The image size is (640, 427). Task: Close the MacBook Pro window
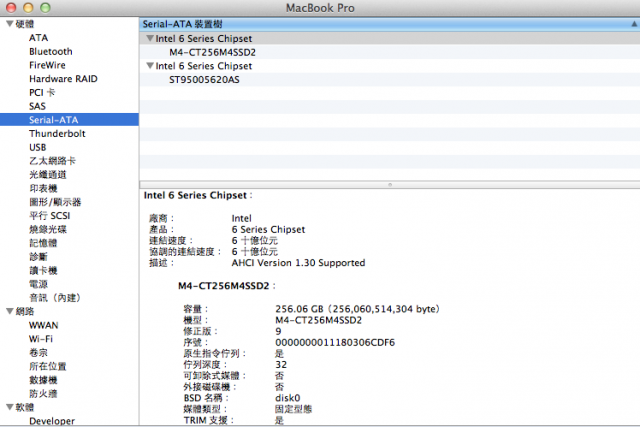(11, 7)
